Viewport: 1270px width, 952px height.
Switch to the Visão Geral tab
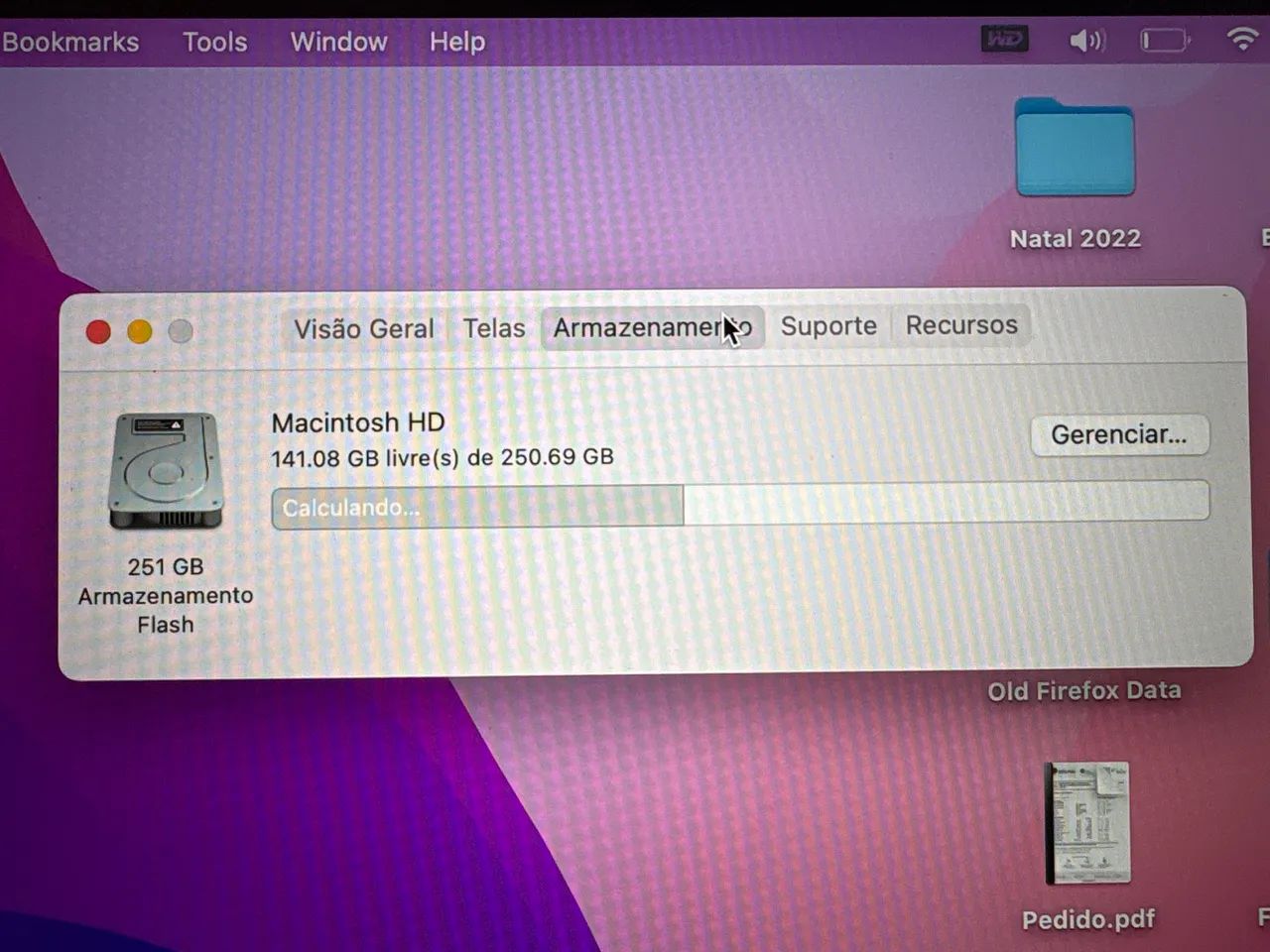363,328
